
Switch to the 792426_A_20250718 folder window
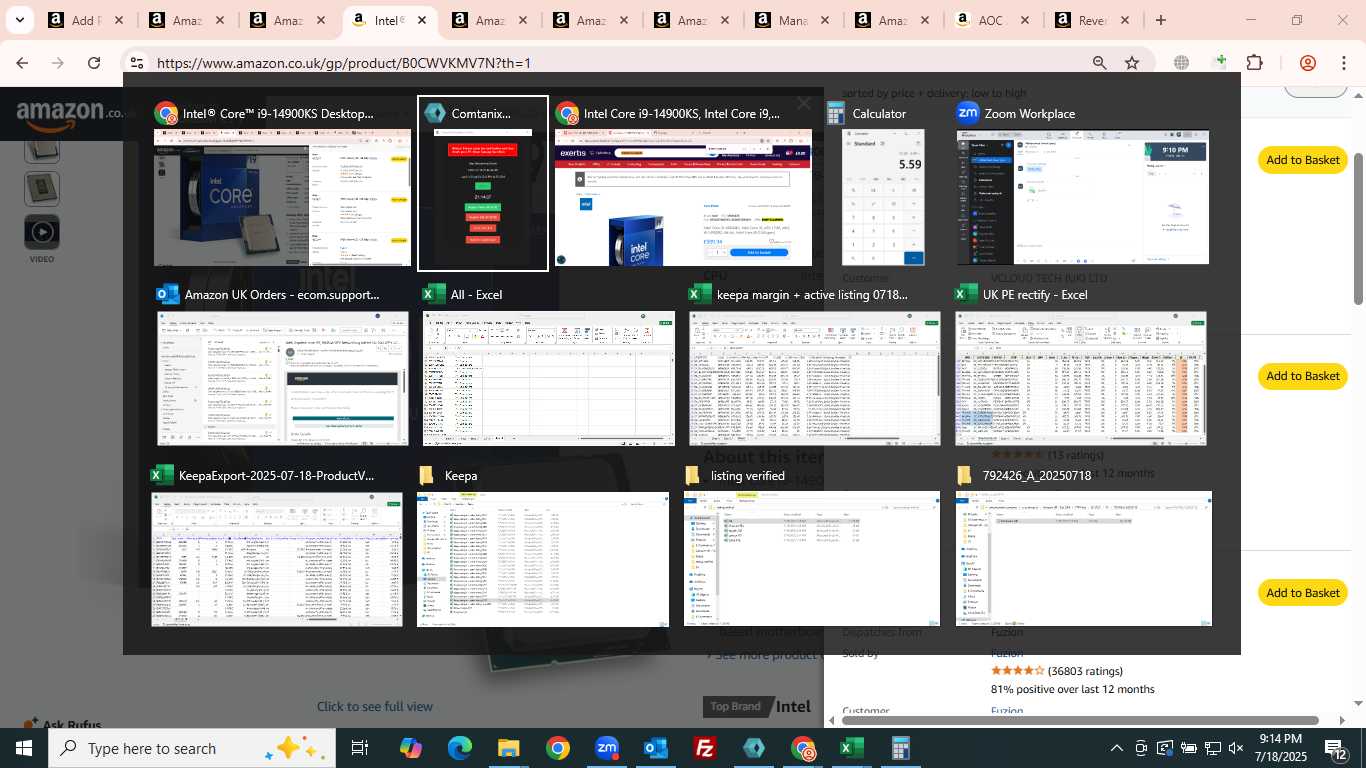[x=1084, y=546]
